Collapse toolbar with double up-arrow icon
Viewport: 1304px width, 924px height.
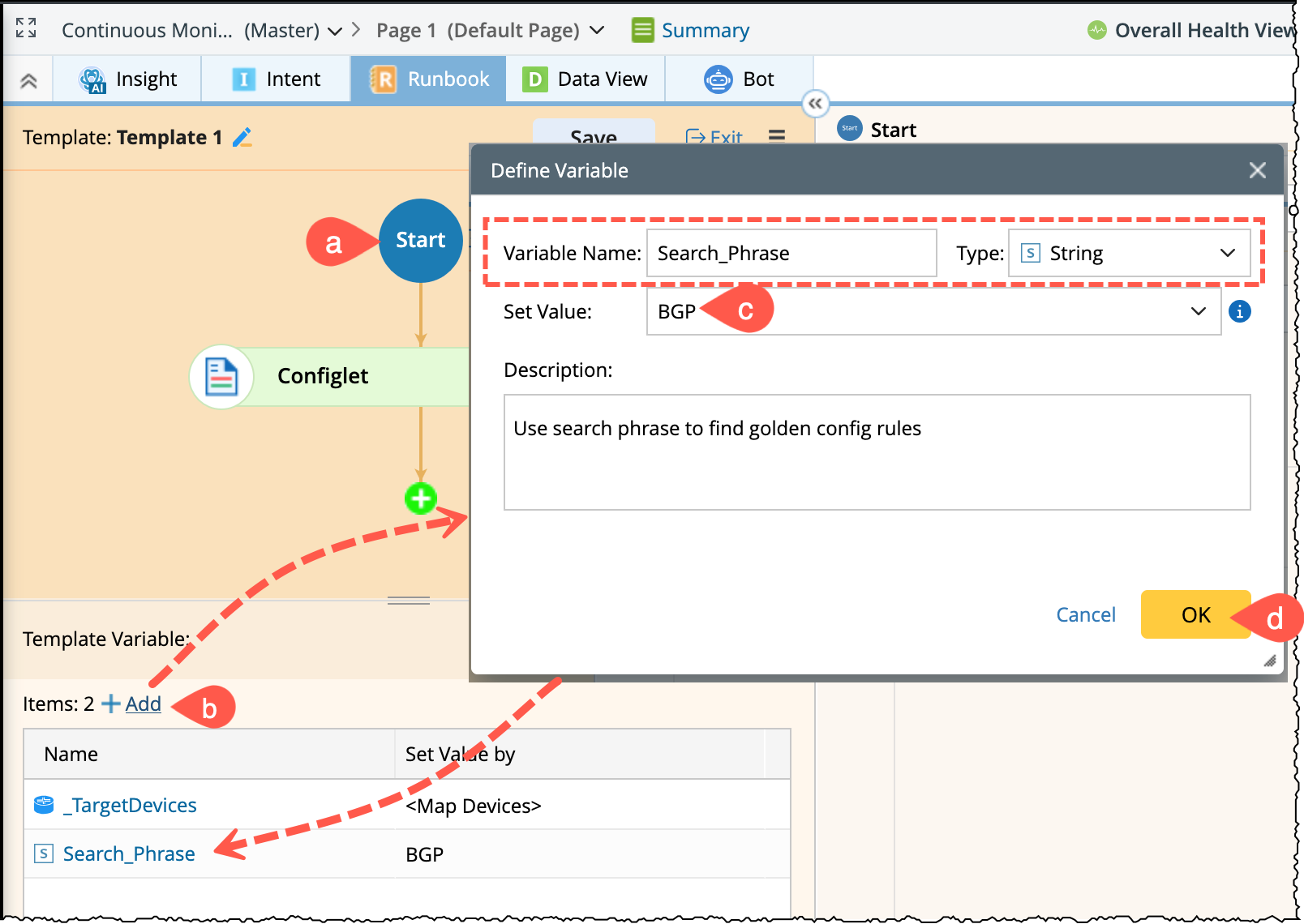point(28,80)
